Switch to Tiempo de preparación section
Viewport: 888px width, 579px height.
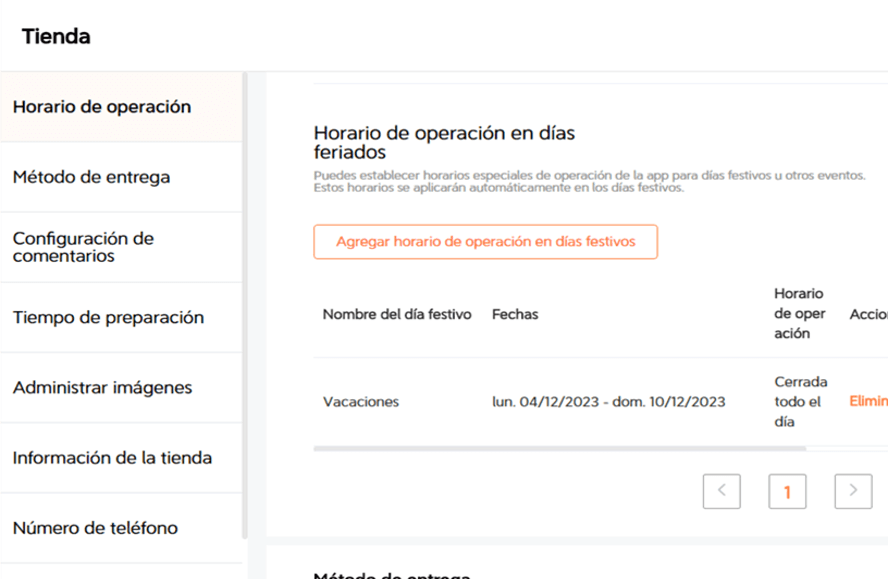tap(108, 317)
